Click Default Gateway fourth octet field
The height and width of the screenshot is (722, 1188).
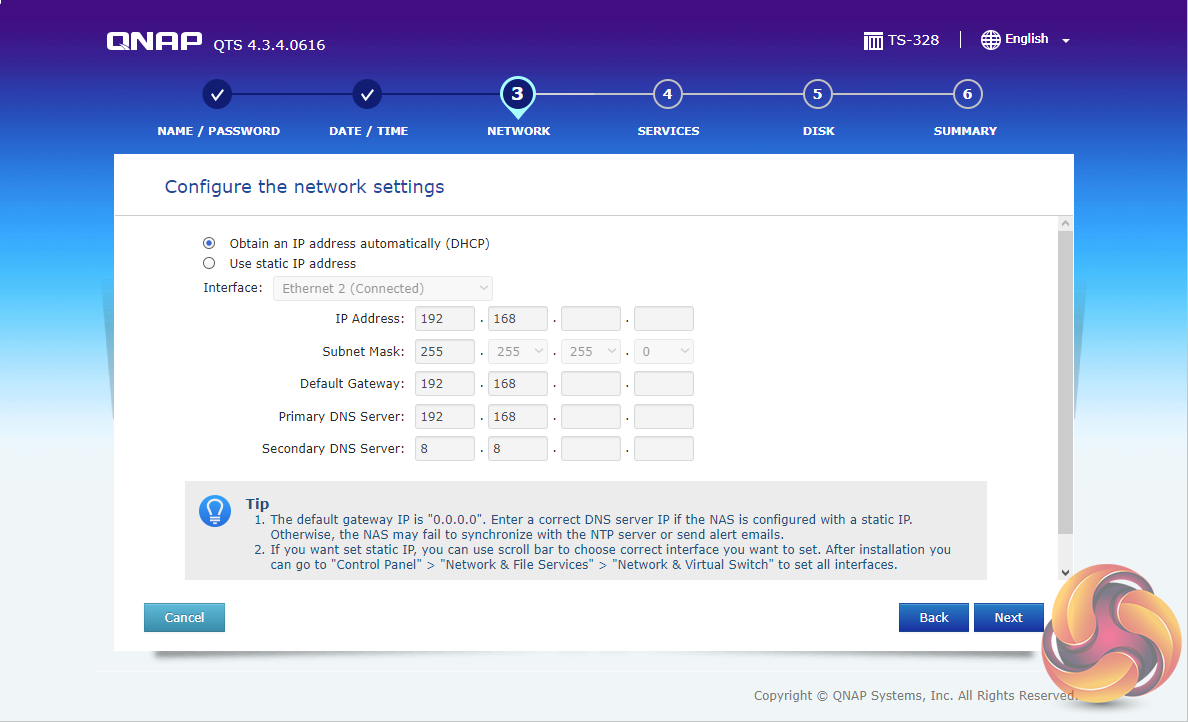[664, 384]
